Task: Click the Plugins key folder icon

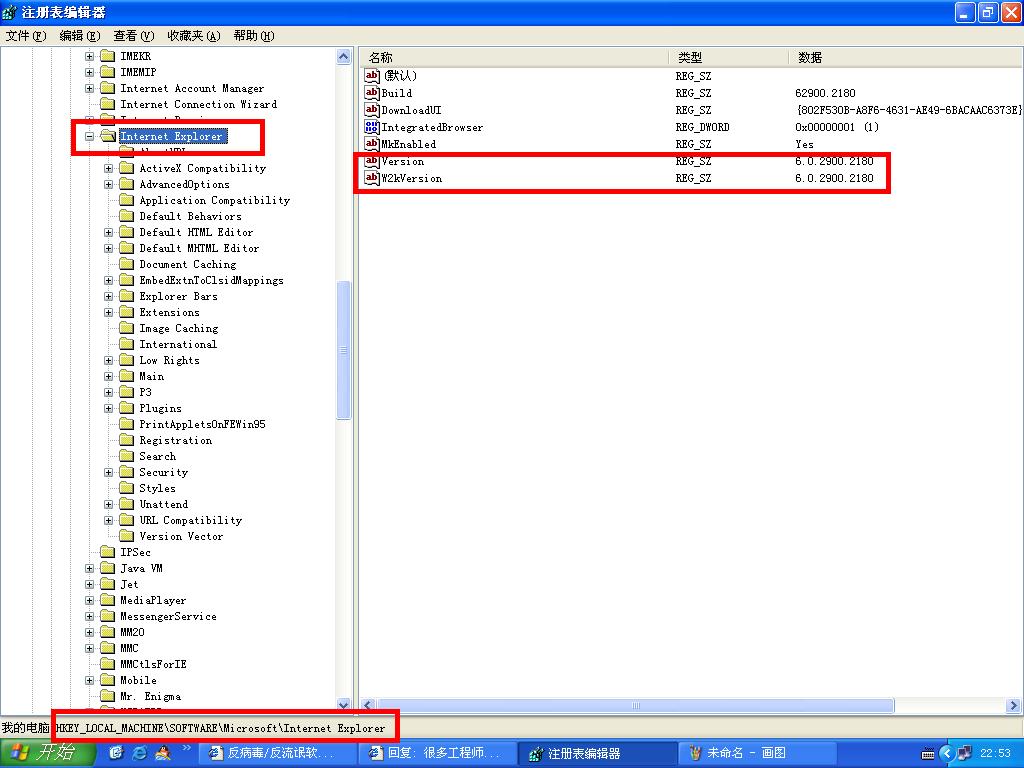Action: [x=127, y=408]
